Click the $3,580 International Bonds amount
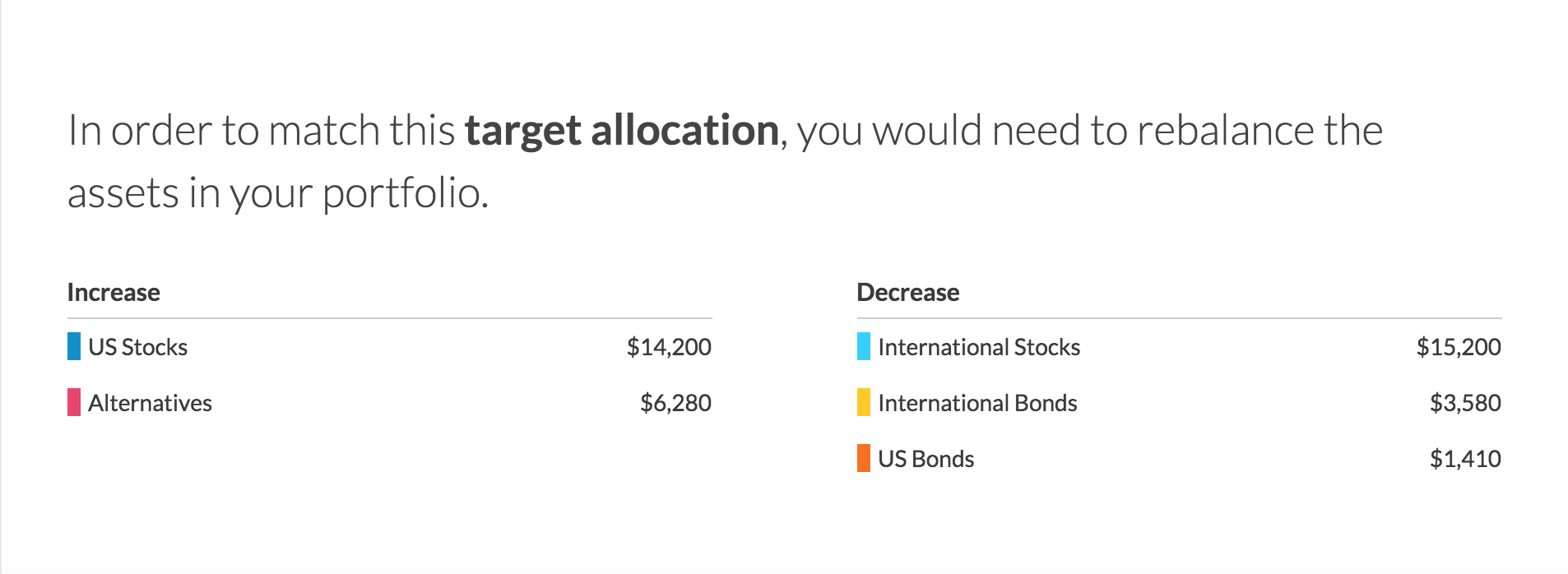 coord(1464,403)
